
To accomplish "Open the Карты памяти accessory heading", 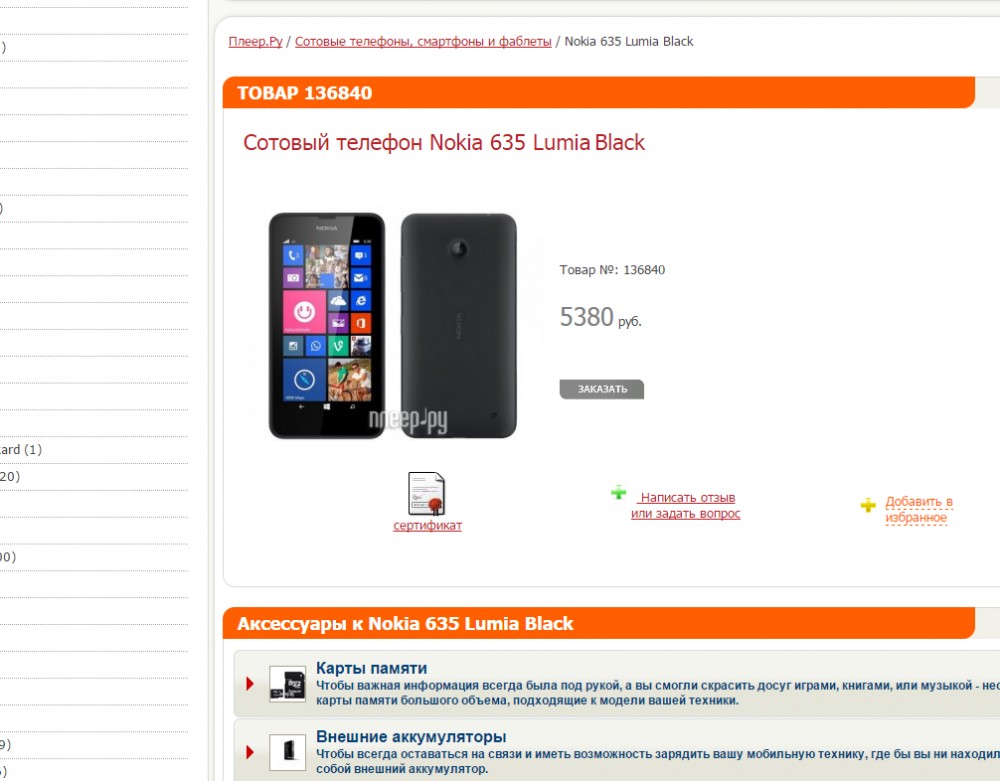I will 372,668.
